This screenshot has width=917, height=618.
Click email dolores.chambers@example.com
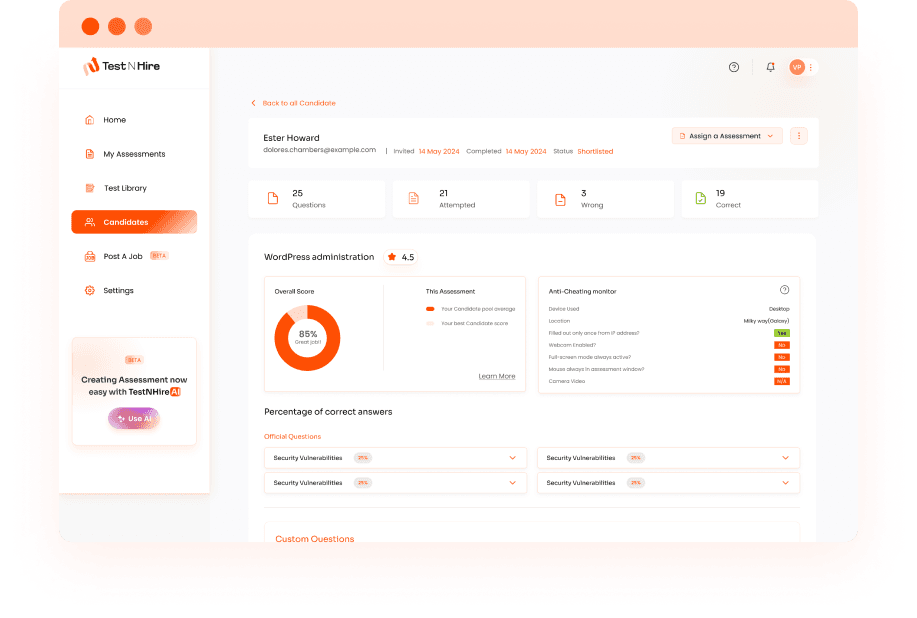click(319, 150)
